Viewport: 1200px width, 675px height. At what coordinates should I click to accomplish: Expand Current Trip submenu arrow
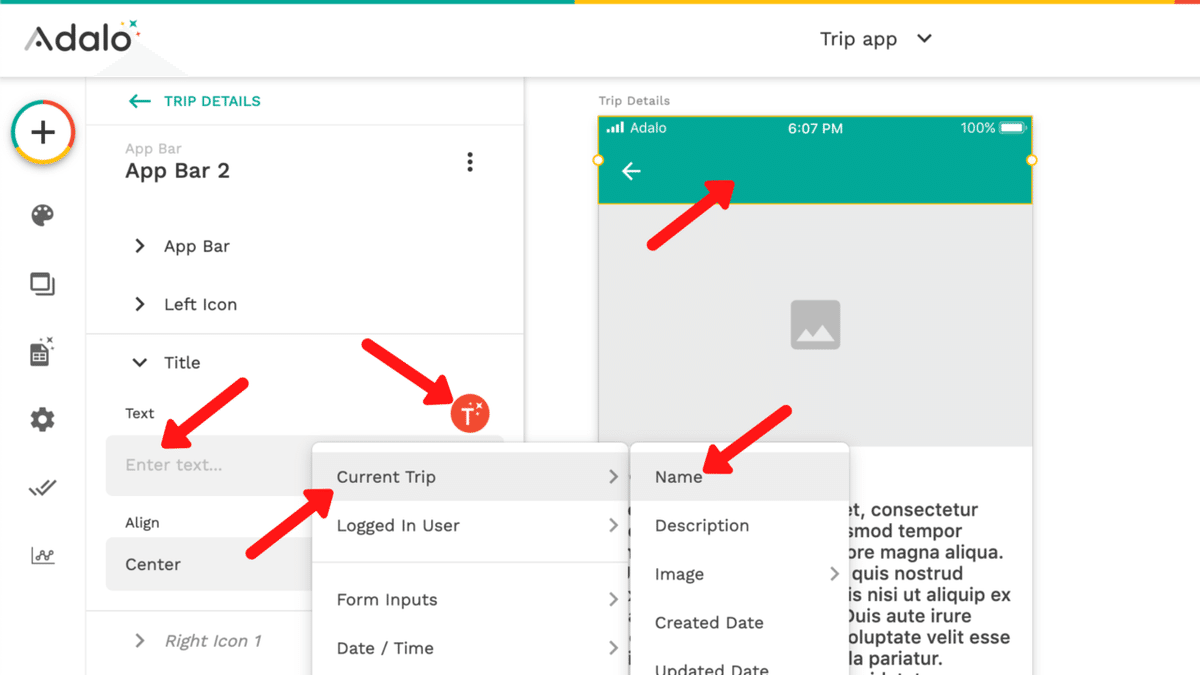(613, 477)
